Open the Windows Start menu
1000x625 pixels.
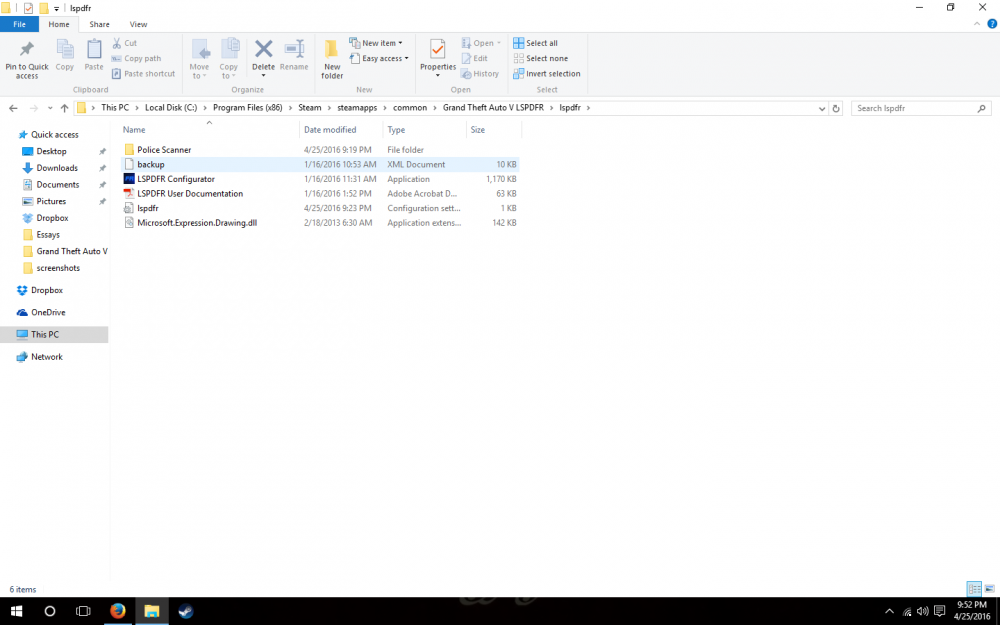[17, 611]
